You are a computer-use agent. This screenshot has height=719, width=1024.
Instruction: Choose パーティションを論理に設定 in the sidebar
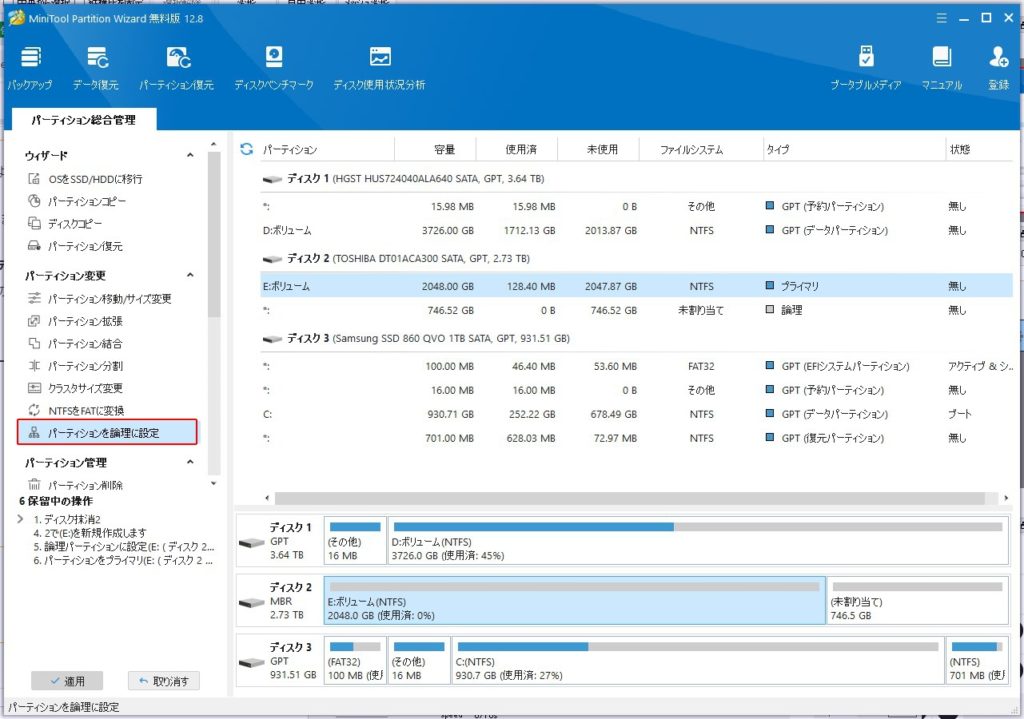click(108, 433)
